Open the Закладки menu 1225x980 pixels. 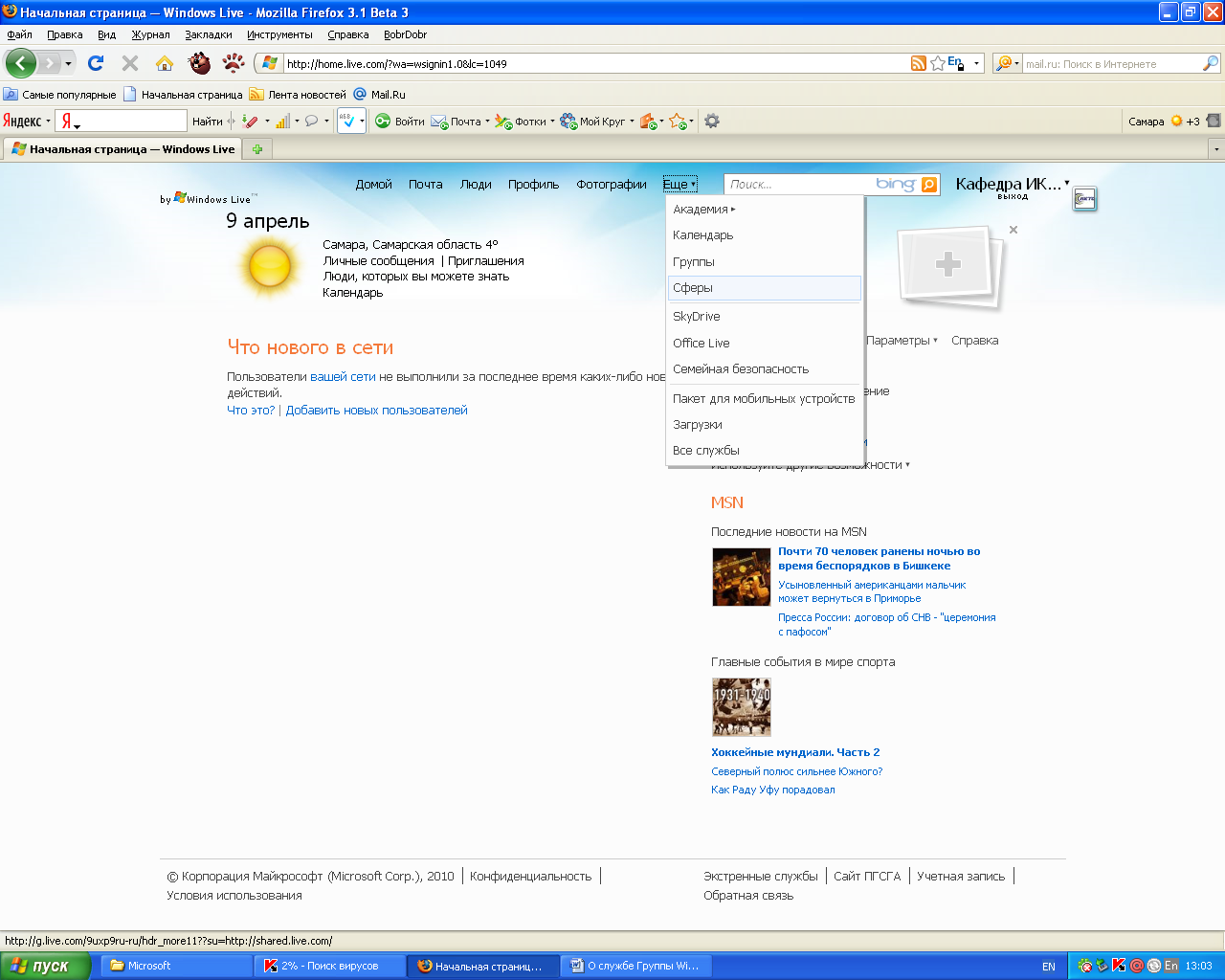[x=209, y=34]
